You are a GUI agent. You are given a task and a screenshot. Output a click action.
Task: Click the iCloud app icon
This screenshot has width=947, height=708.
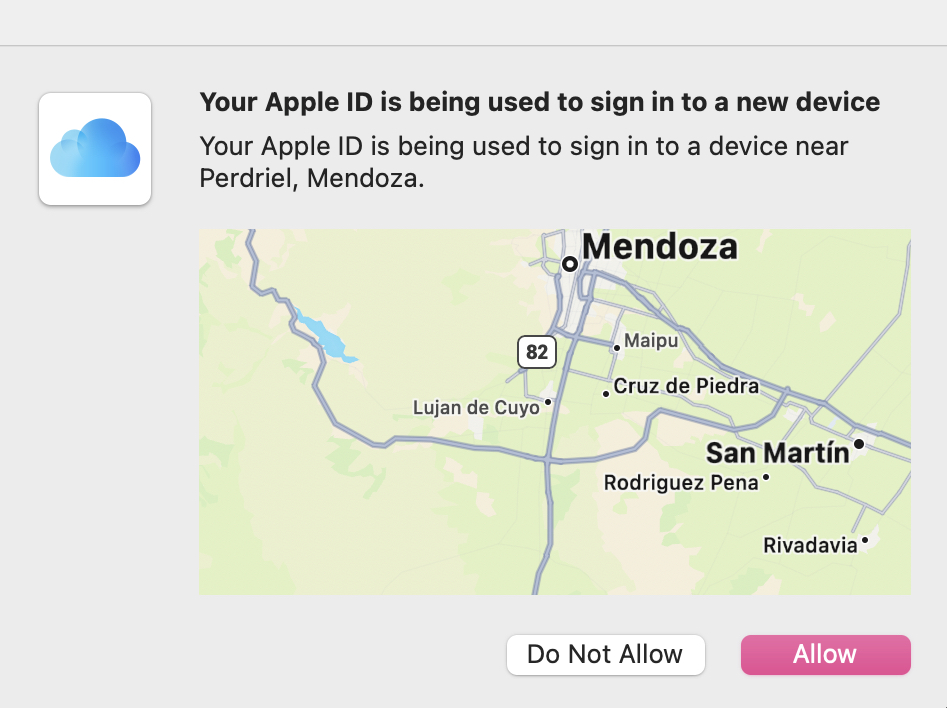[94, 148]
